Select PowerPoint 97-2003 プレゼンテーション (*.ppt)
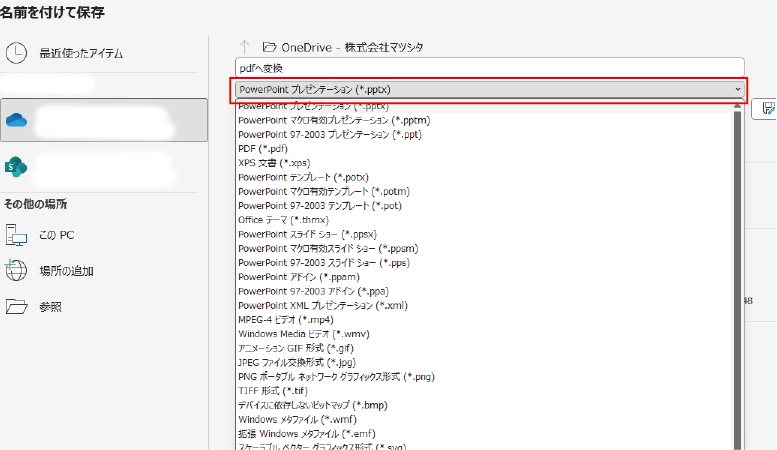Image resolution: width=777 pixels, height=450 pixels. (x=330, y=134)
